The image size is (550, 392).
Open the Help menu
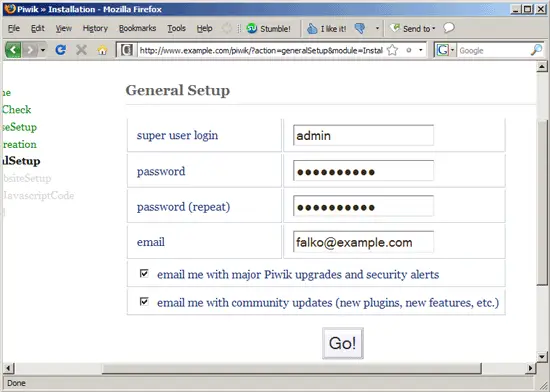pos(204,28)
